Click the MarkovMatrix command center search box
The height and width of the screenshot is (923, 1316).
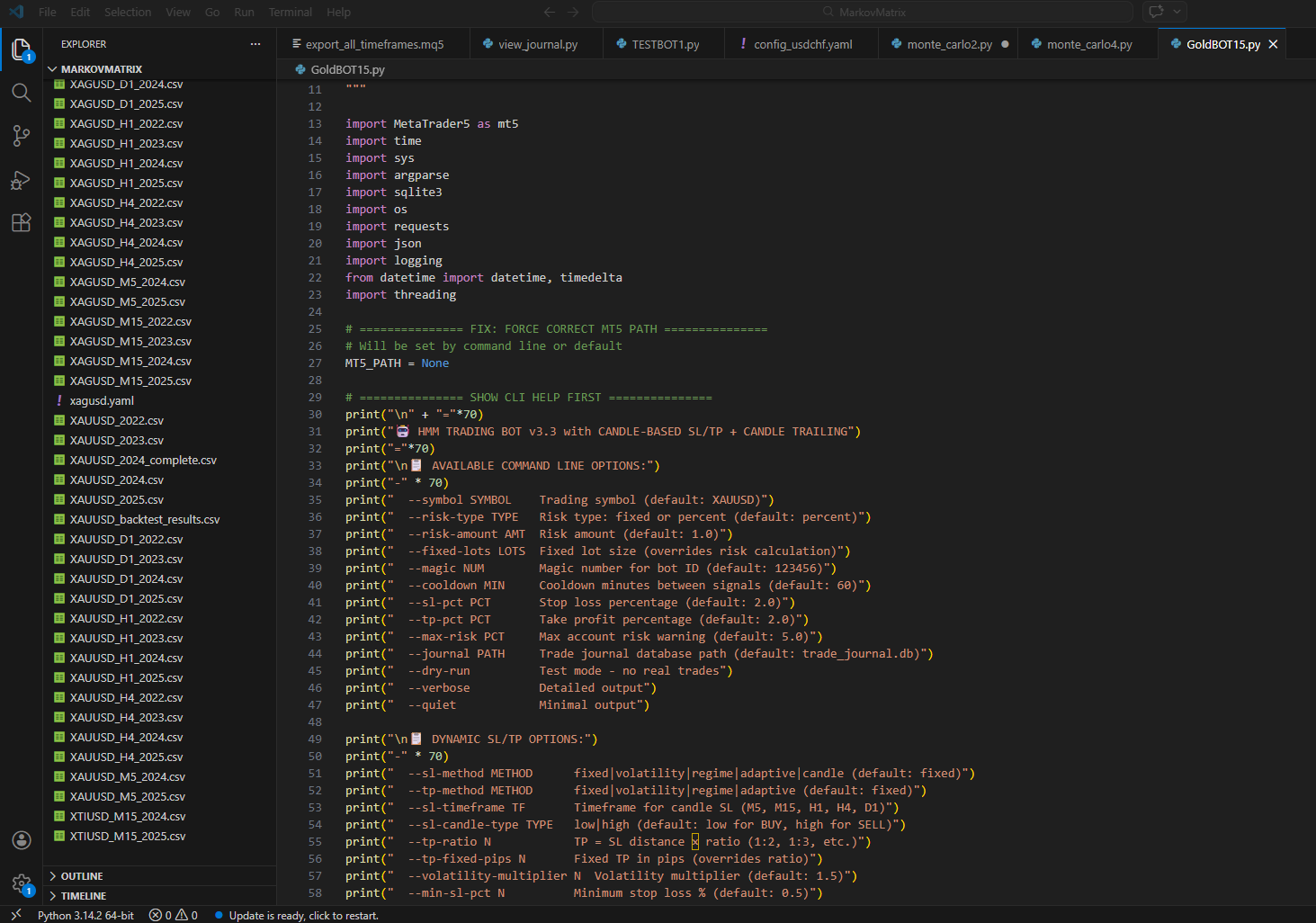(863, 12)
